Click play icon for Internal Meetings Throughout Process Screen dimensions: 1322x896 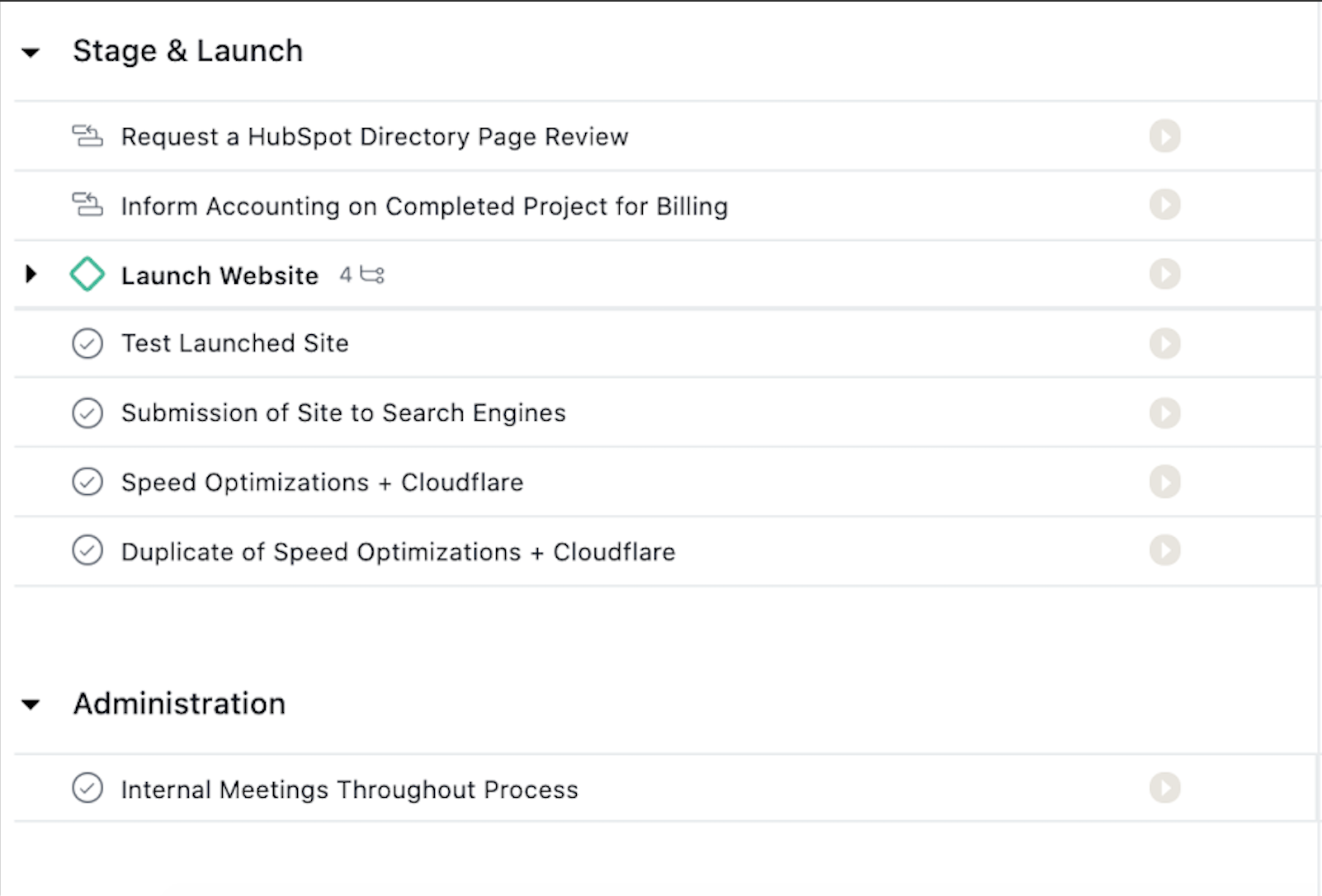click(x=1164, y=788)
